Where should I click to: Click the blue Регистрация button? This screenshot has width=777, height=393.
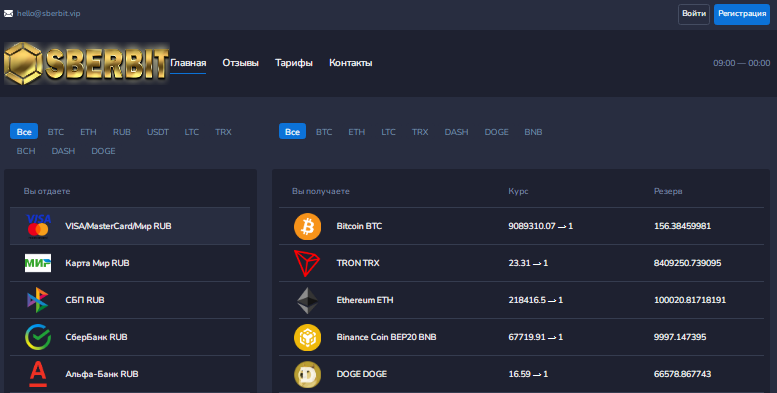click(742, 14)
